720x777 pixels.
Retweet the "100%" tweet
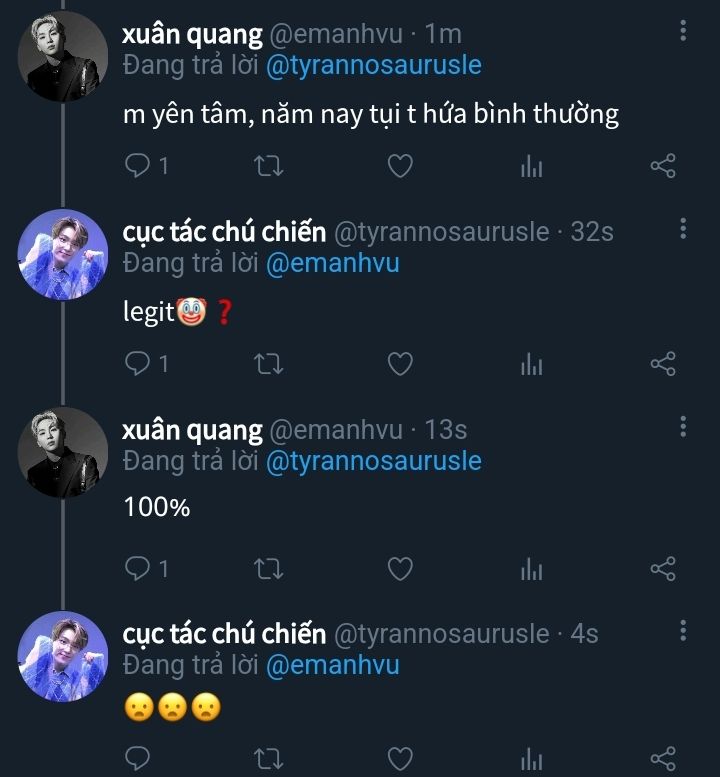point(269,569)
